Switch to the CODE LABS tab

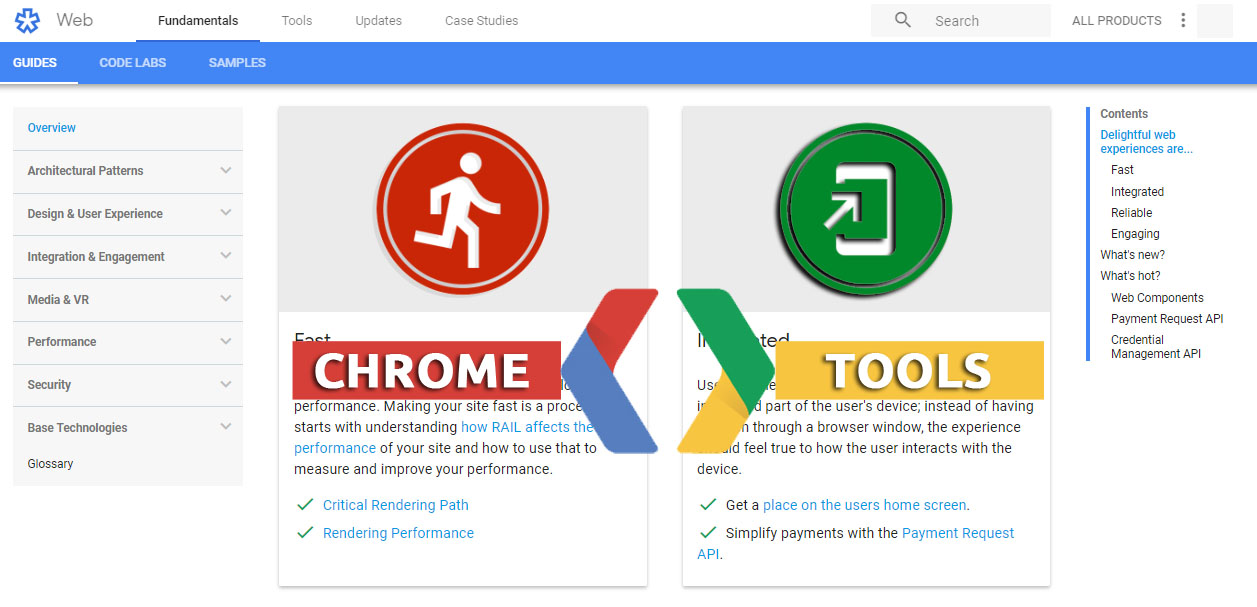pos(133,63)
